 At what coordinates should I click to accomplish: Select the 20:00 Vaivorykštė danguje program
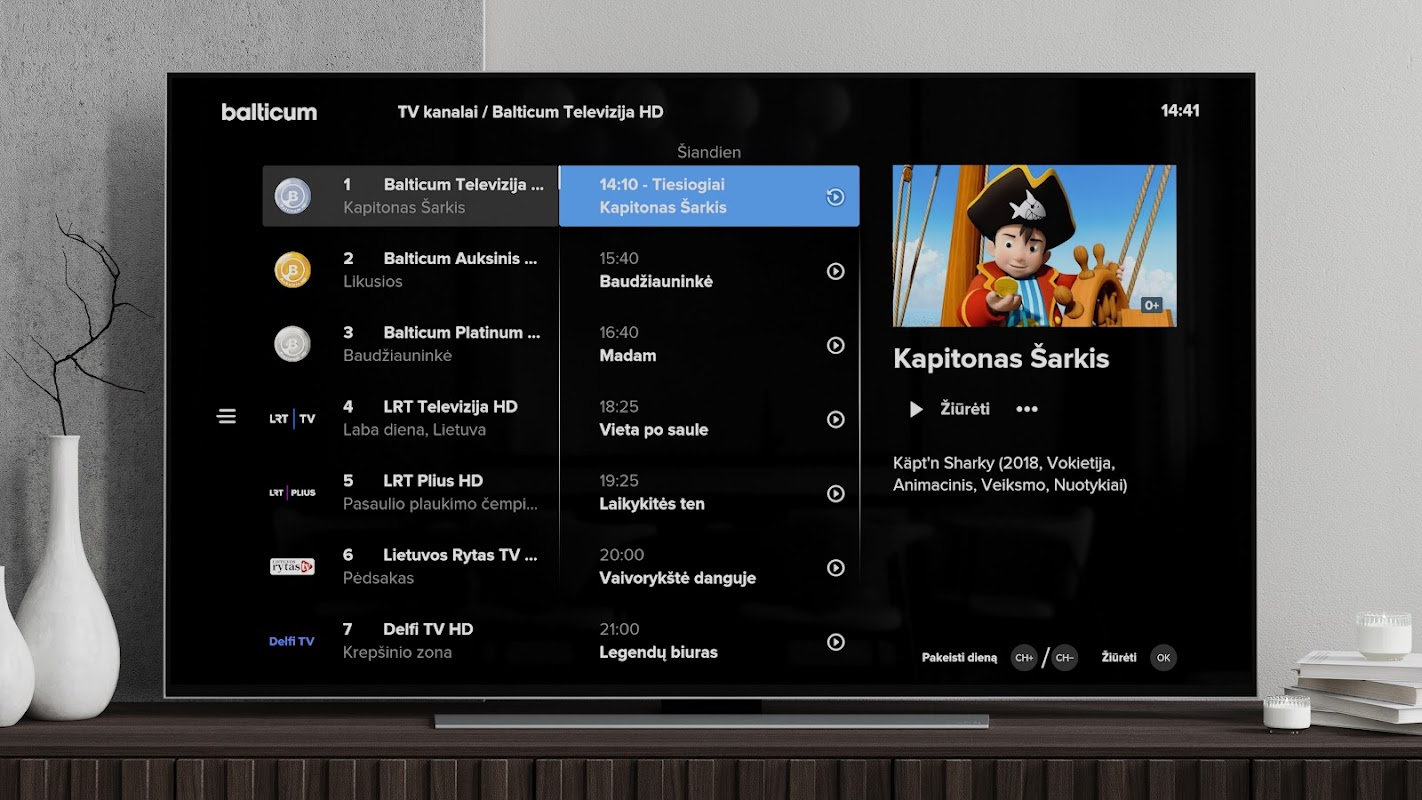coord(709,566)
